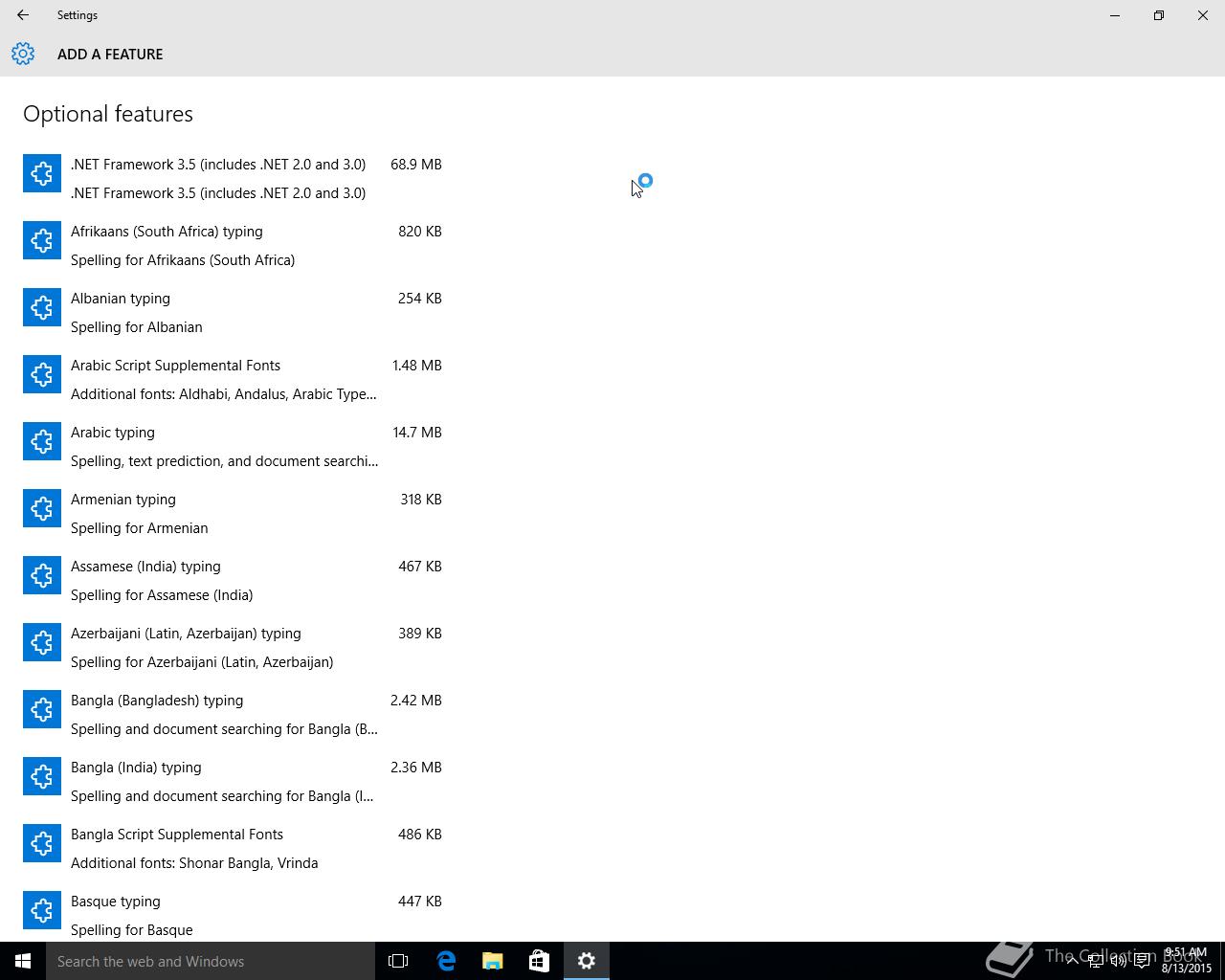Go back with the Settings back arrow

23,15
